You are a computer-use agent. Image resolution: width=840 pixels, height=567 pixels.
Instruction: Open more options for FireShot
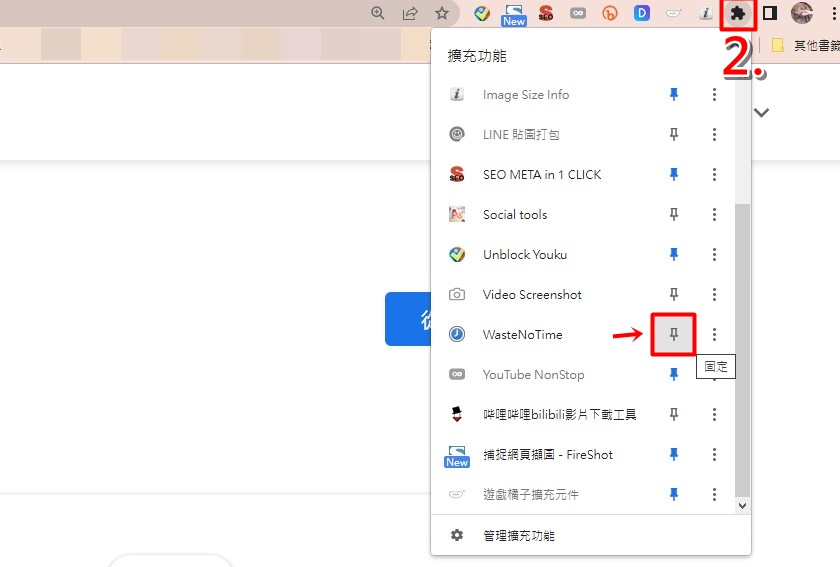click(714, 454)
